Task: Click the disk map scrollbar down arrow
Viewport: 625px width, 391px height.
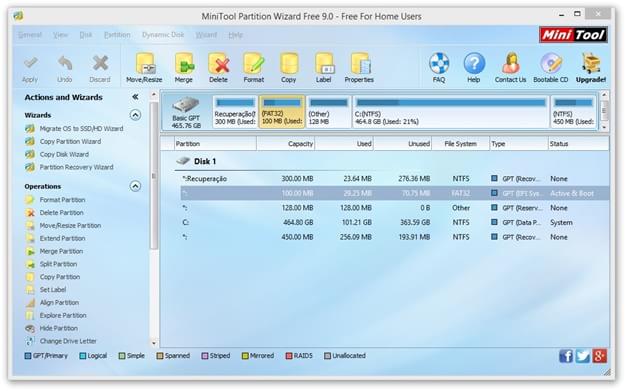Action: coord(604,127)
